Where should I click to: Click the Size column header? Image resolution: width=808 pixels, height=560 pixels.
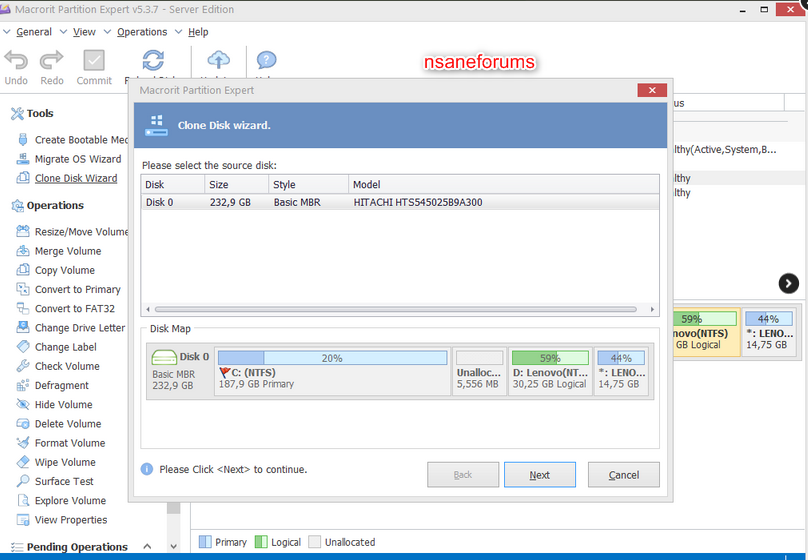point(237,184)
